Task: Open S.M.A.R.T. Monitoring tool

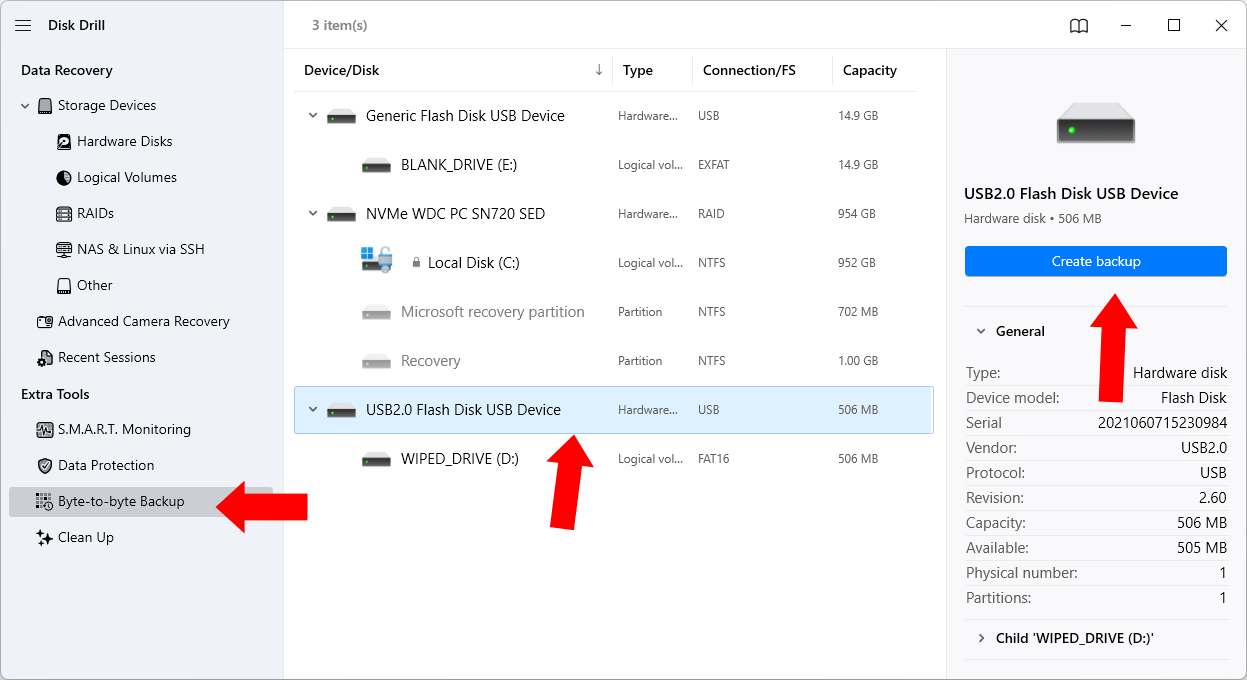Action: pyautogui.click(x=120, y=429)
